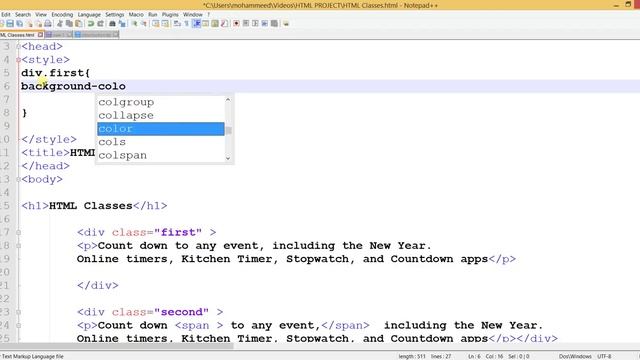Viewport: 640px width, 360px height.
Task: Save the recorded macro icon
Action: [x=274, y=24]
